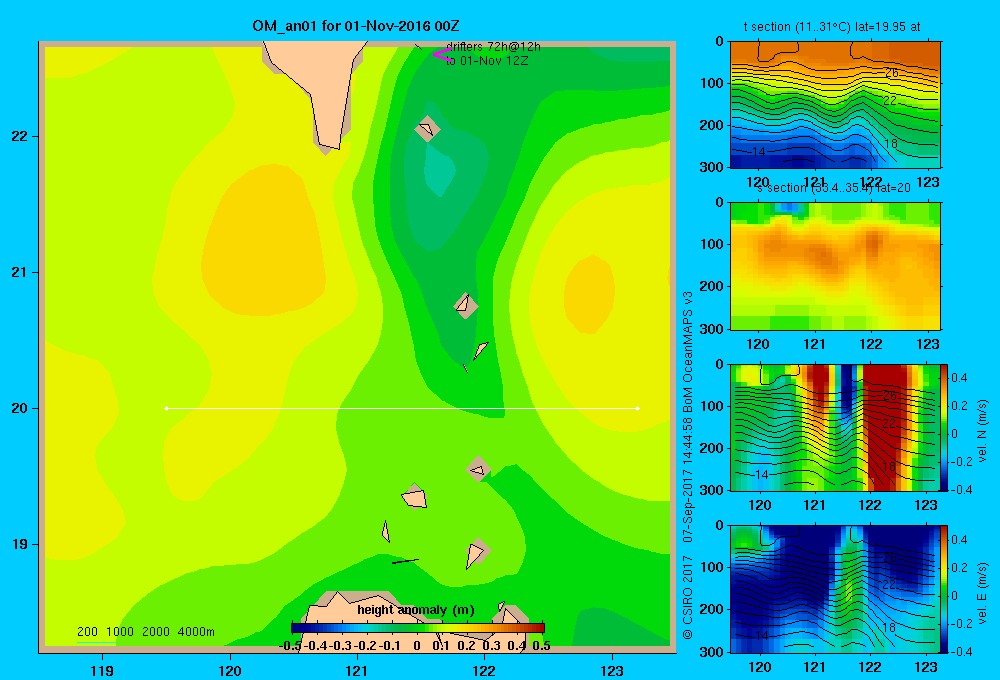
Task: Select the magenta drifter track marker
Action: tap(442, 54)
